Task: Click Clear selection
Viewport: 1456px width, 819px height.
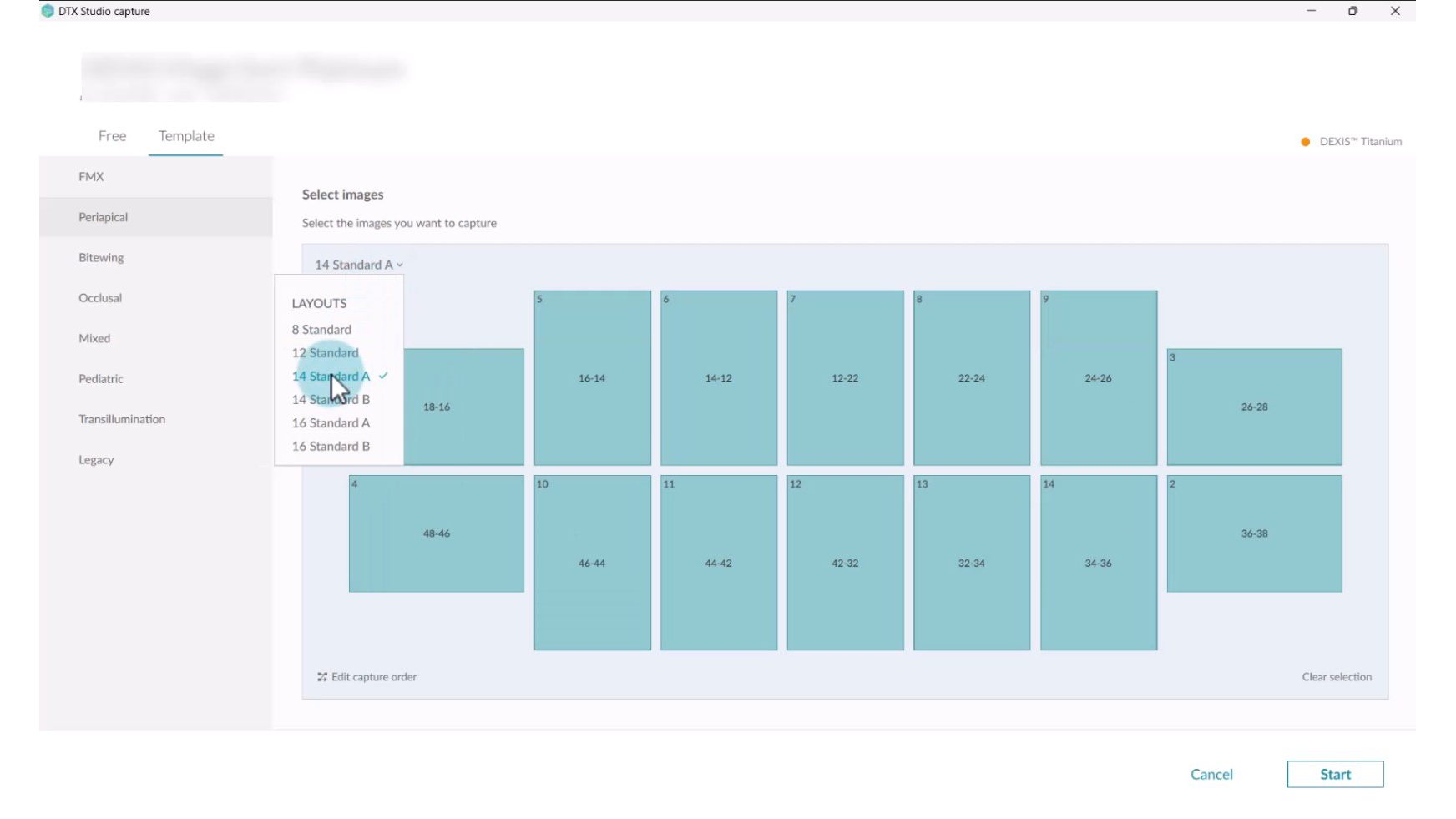Action: [x=1337, y=677]
